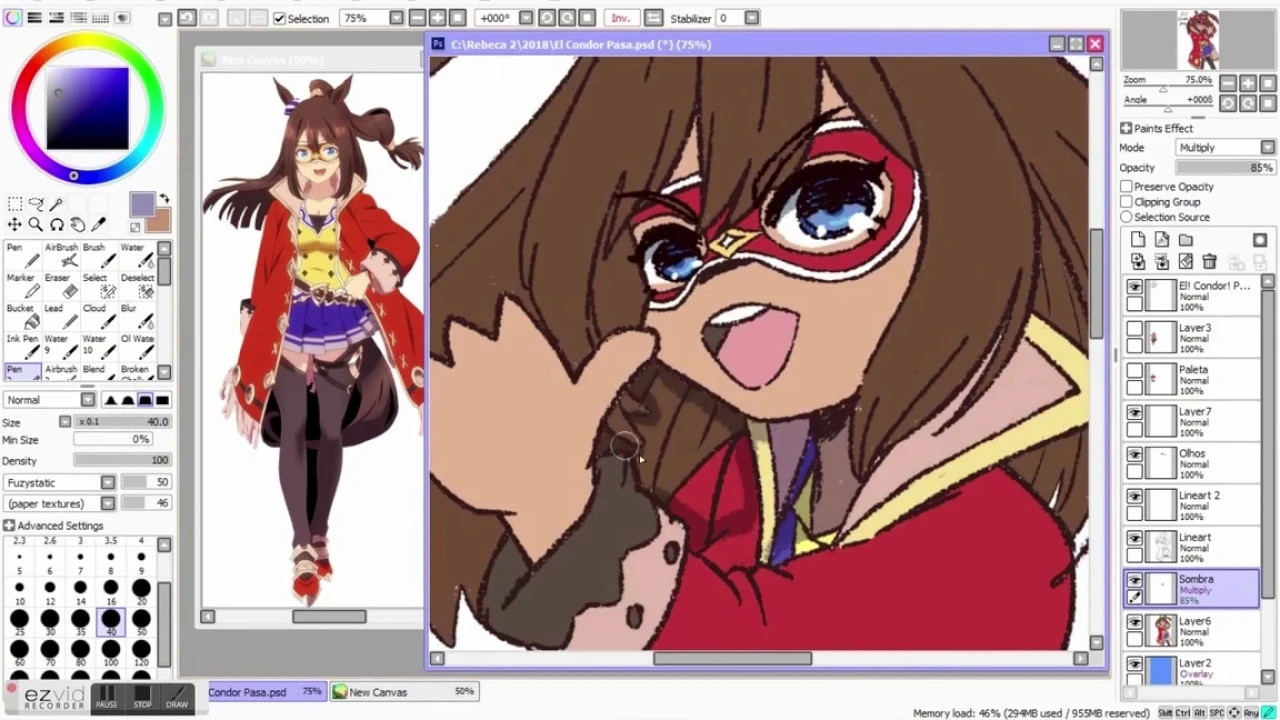Select the Selection Source radio button
This screenshot has width=1280, height=720.
point(1127,217)
